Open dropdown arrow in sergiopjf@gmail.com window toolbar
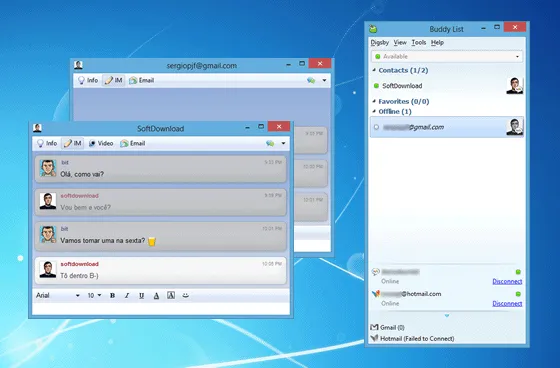The width and height of the screenshot is (560, 368). pos(324,80)
